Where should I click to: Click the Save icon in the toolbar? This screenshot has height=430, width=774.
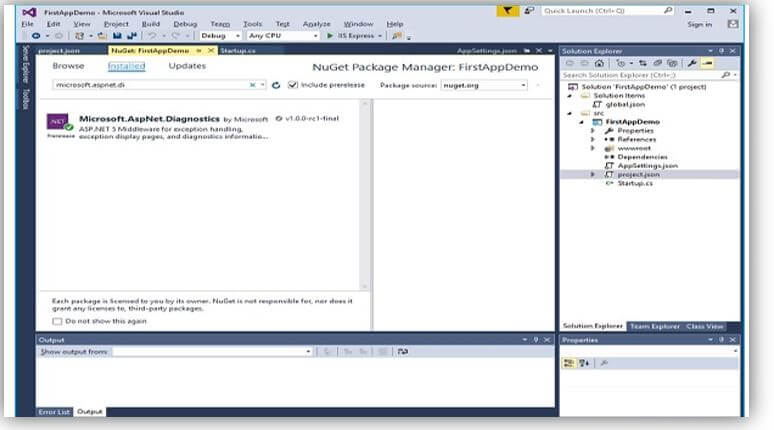point(117,36)
